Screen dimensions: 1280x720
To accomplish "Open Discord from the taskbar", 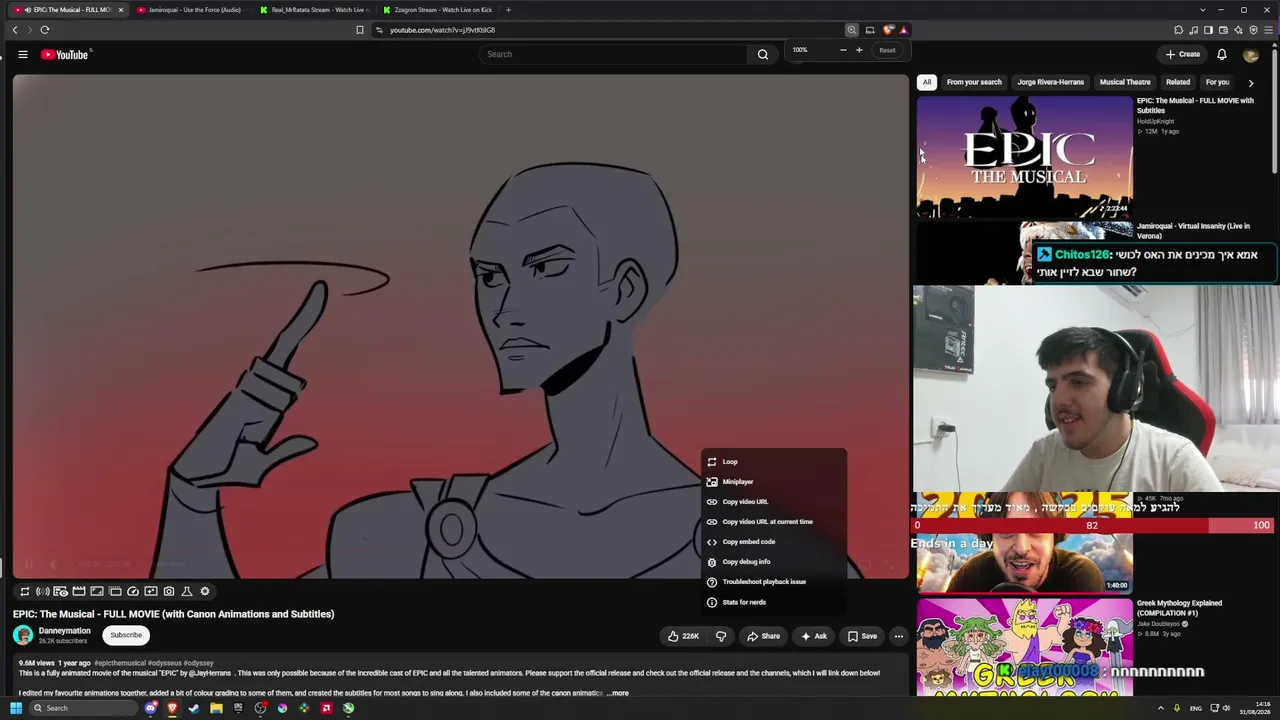I will coord(150,708).
